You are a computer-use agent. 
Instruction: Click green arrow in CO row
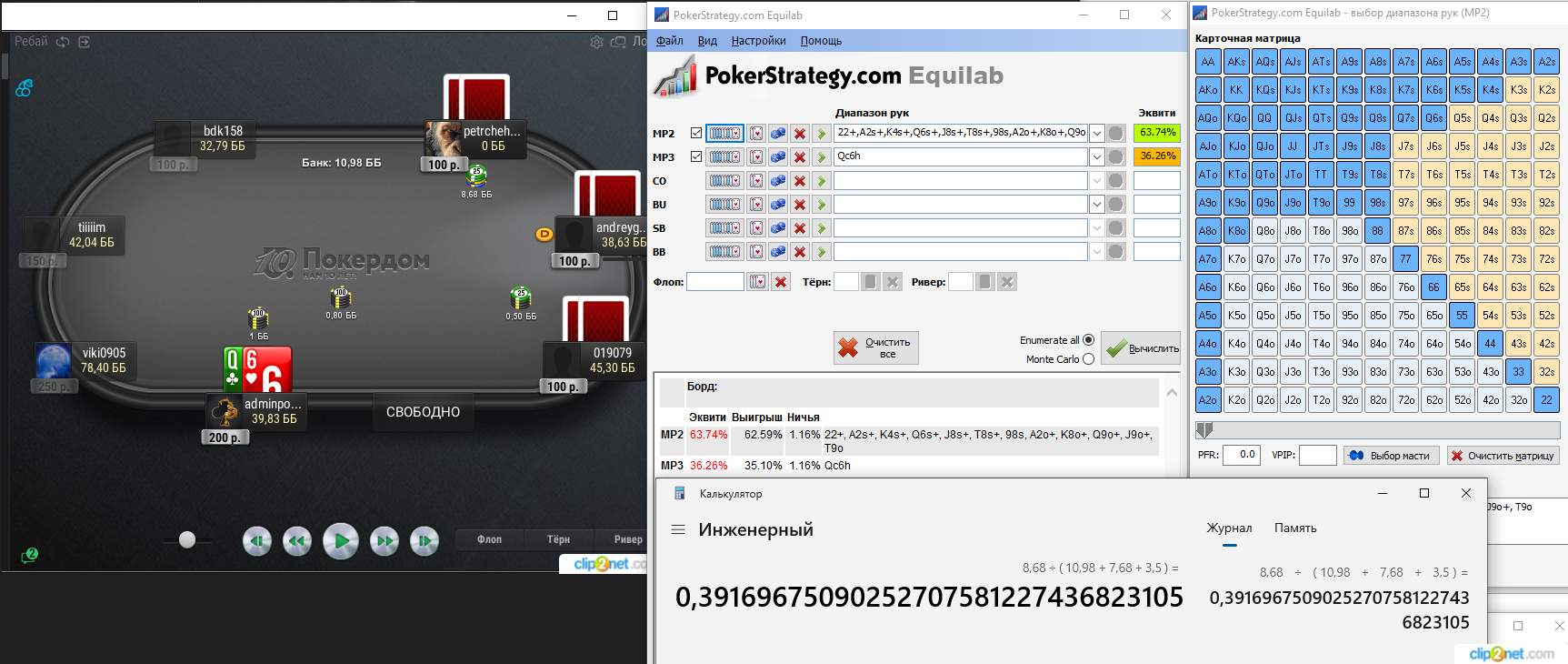(x=822, y=181)
